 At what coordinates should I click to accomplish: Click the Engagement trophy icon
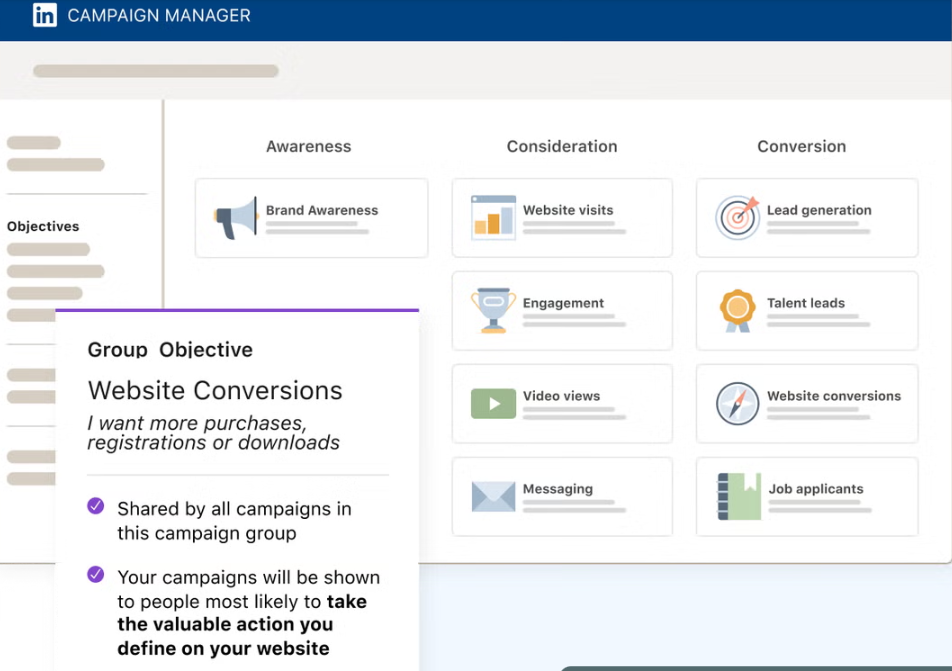click(x=493, y=310)
